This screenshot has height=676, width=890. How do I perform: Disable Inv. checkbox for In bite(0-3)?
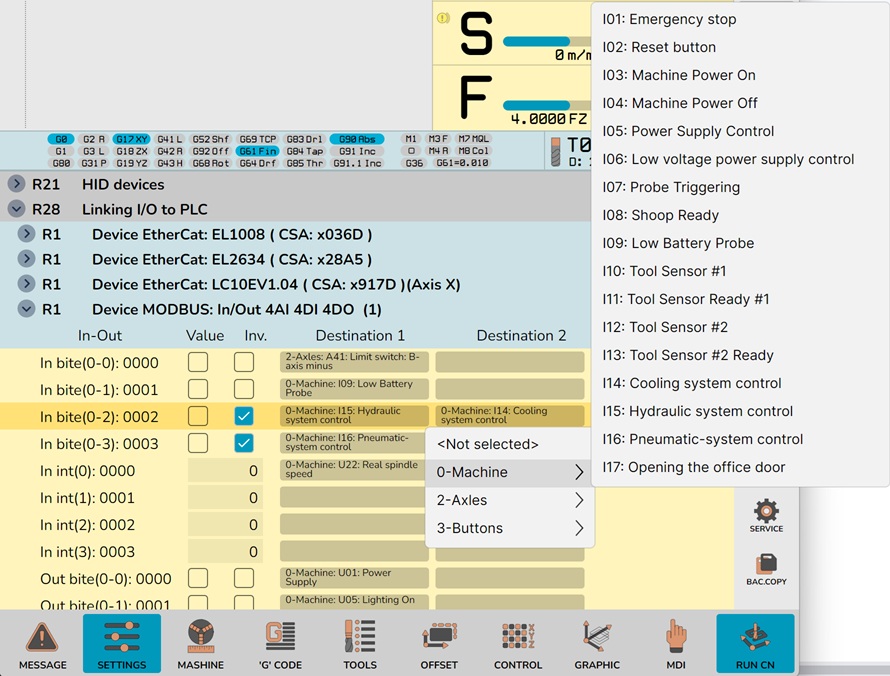pyautogui.click(x=244, y=443)
